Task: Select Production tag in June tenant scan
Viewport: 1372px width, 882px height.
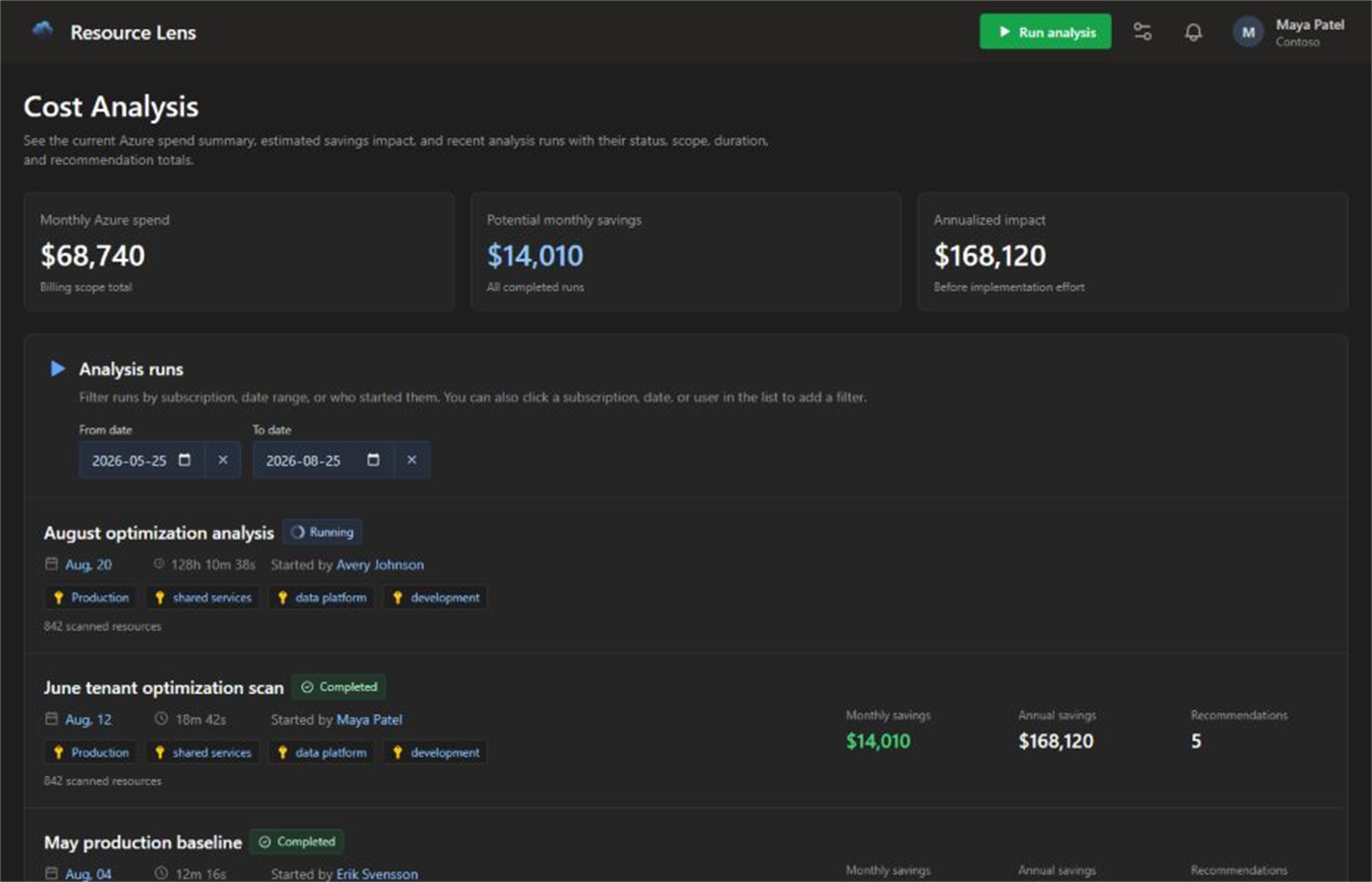Action: click(x=90, y=752)
